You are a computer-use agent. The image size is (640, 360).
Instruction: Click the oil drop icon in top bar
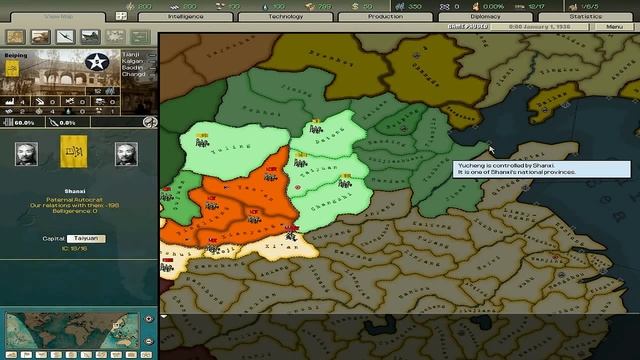(266, 7)
